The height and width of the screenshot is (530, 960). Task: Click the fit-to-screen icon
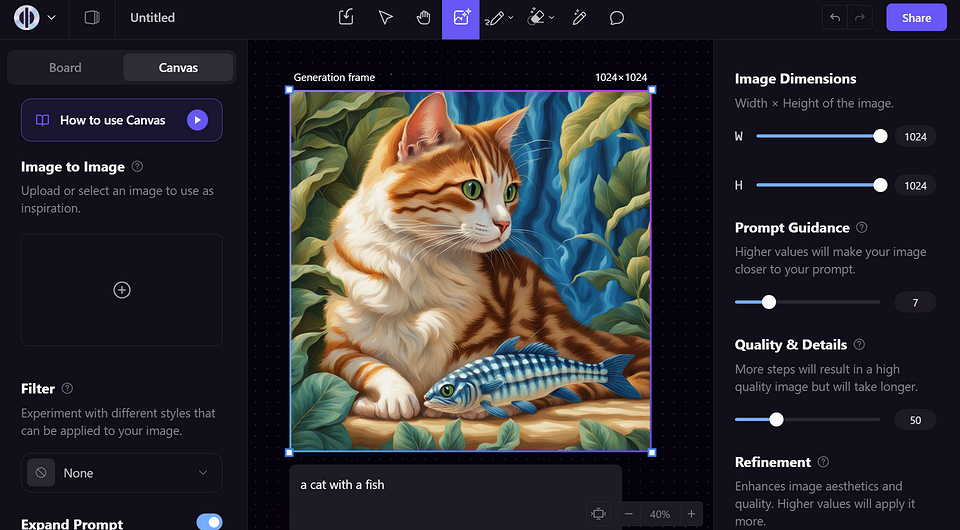click(598, 514)
